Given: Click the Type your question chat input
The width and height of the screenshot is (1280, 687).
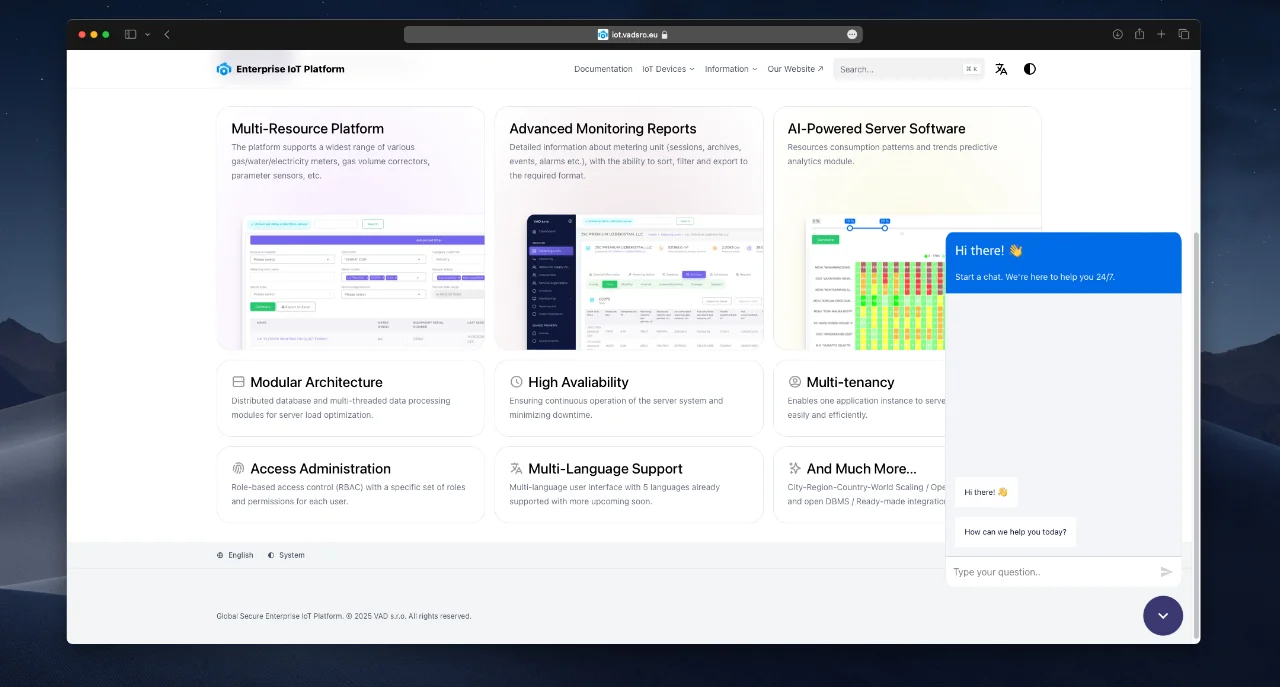Looking at the screenshot, I should (1050, 572).
